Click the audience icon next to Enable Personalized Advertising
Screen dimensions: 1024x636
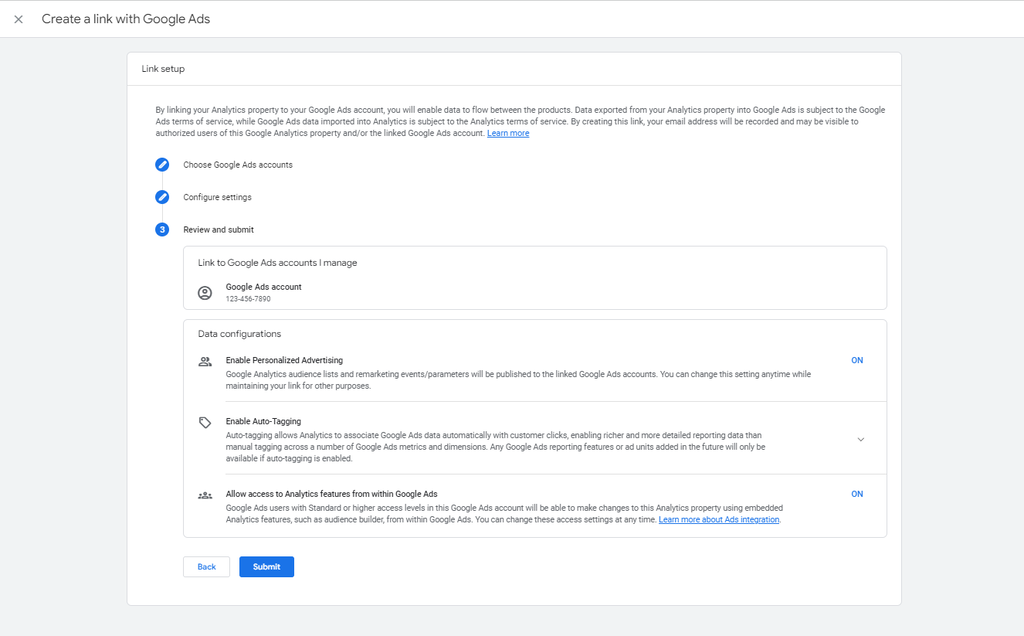(x=205, y=360)
